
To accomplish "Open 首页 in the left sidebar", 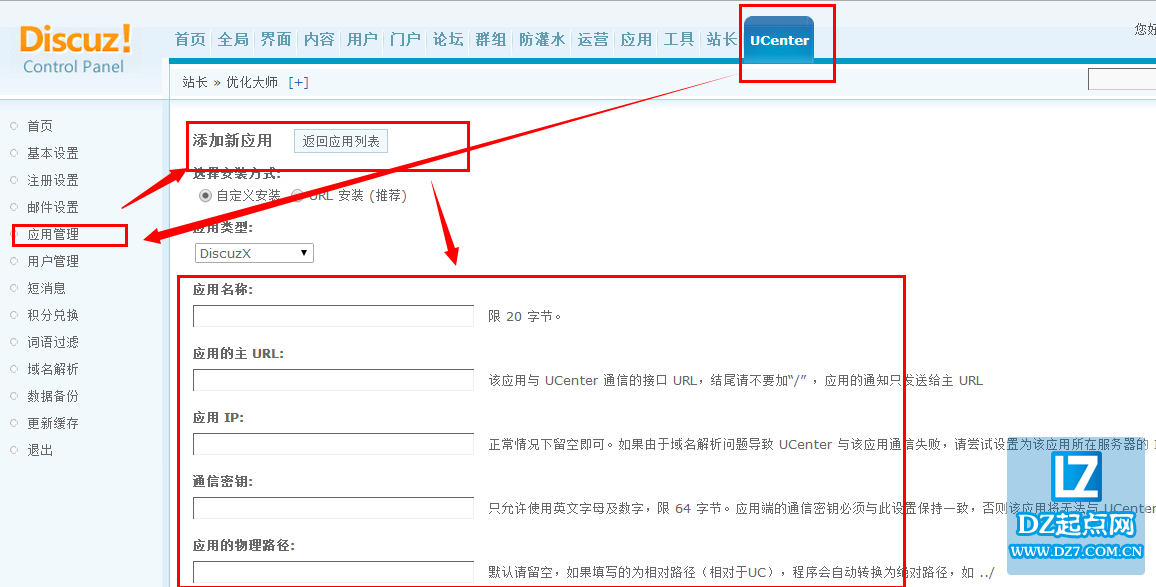I will (40, 126).
